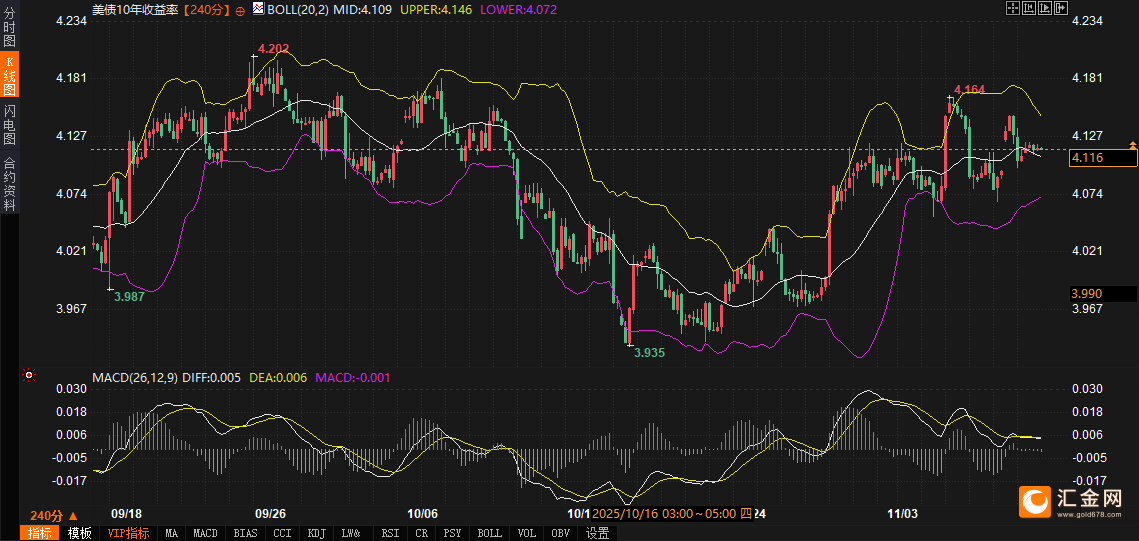Screen dimensions: 1139x541
Task: Click the exit/expand panel icon at top right
Action: click(x=1062, y=8)
